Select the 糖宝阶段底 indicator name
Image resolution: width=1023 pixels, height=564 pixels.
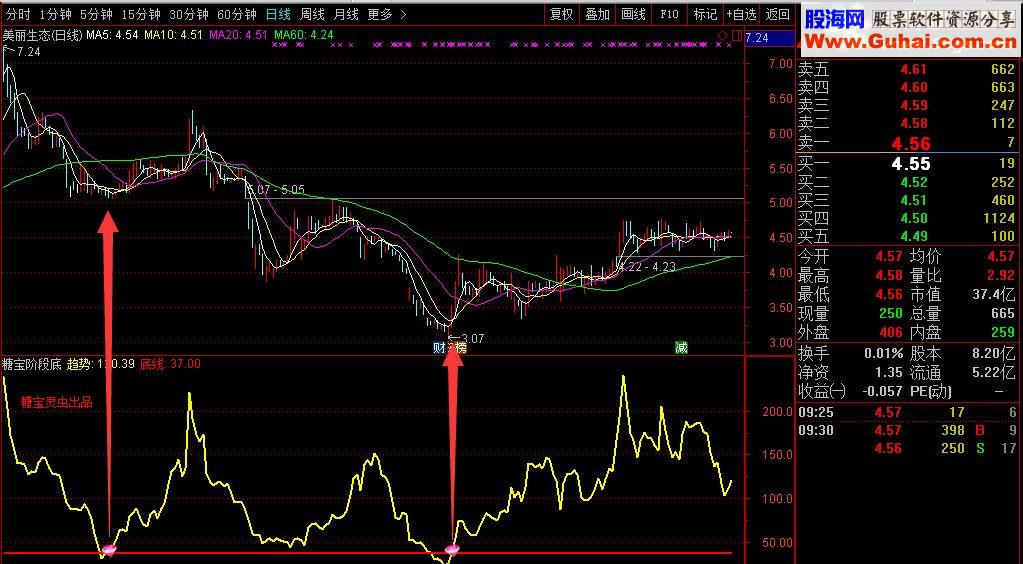[x=32, y=364]
